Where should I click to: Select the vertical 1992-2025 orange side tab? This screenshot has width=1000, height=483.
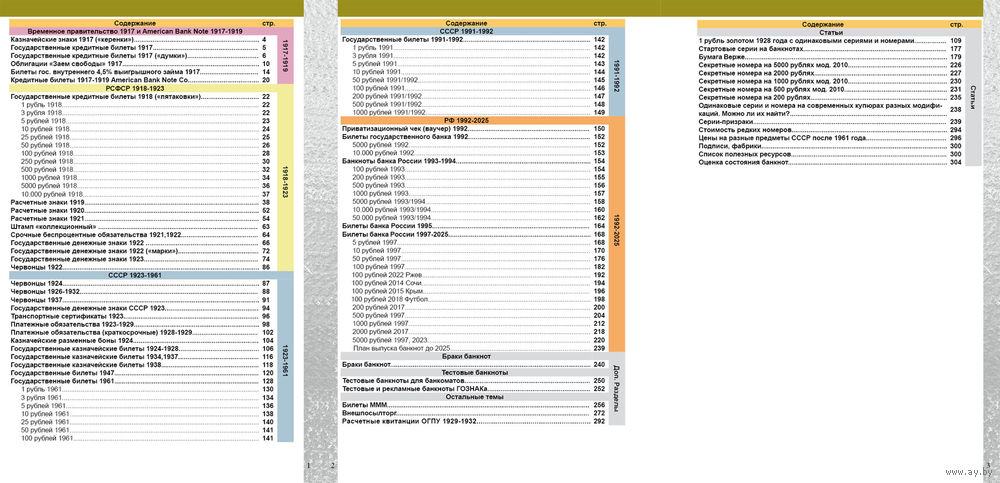(x=616, y=233)
